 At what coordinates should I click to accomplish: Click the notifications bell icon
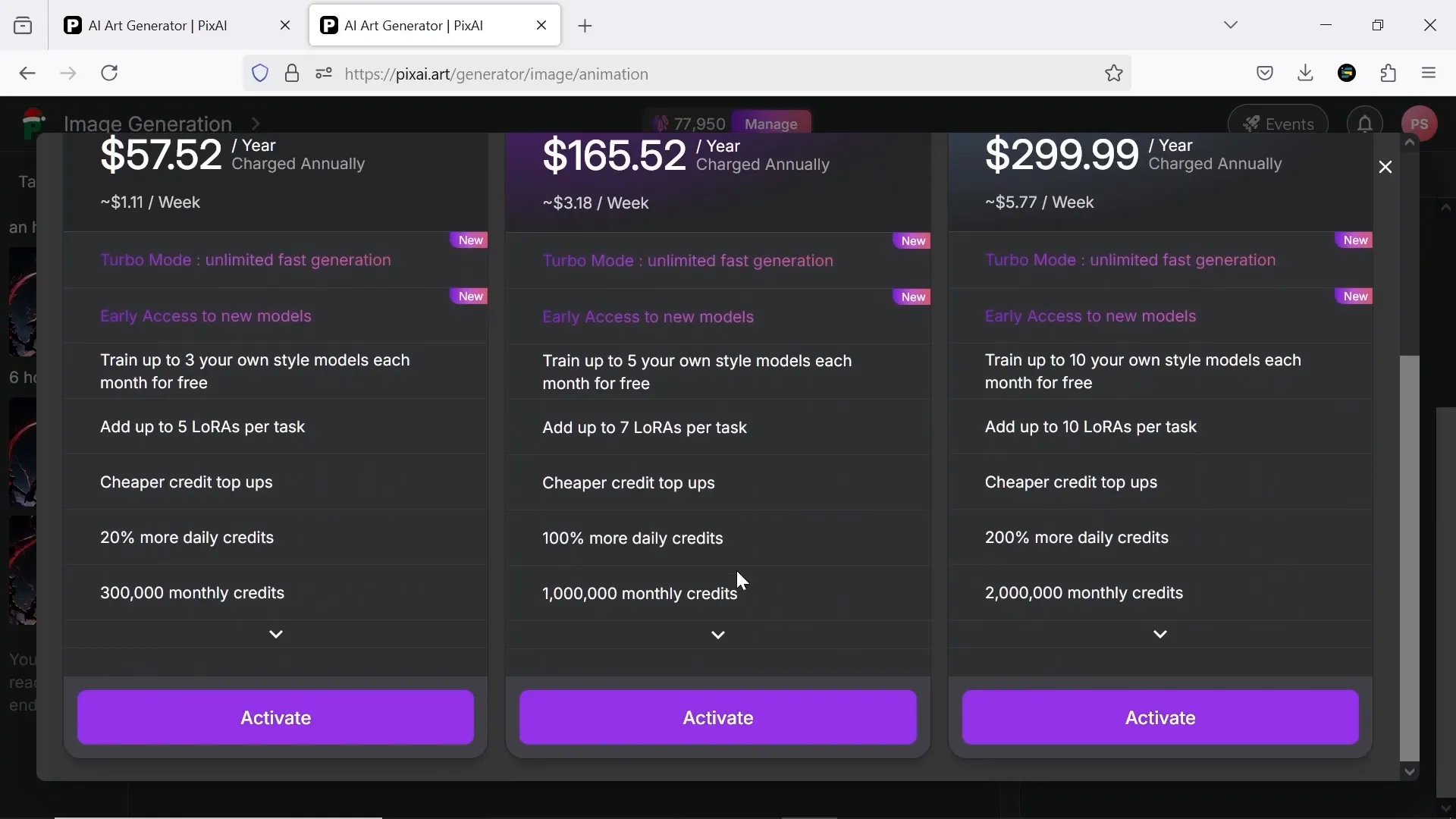tap(1364, 124)
